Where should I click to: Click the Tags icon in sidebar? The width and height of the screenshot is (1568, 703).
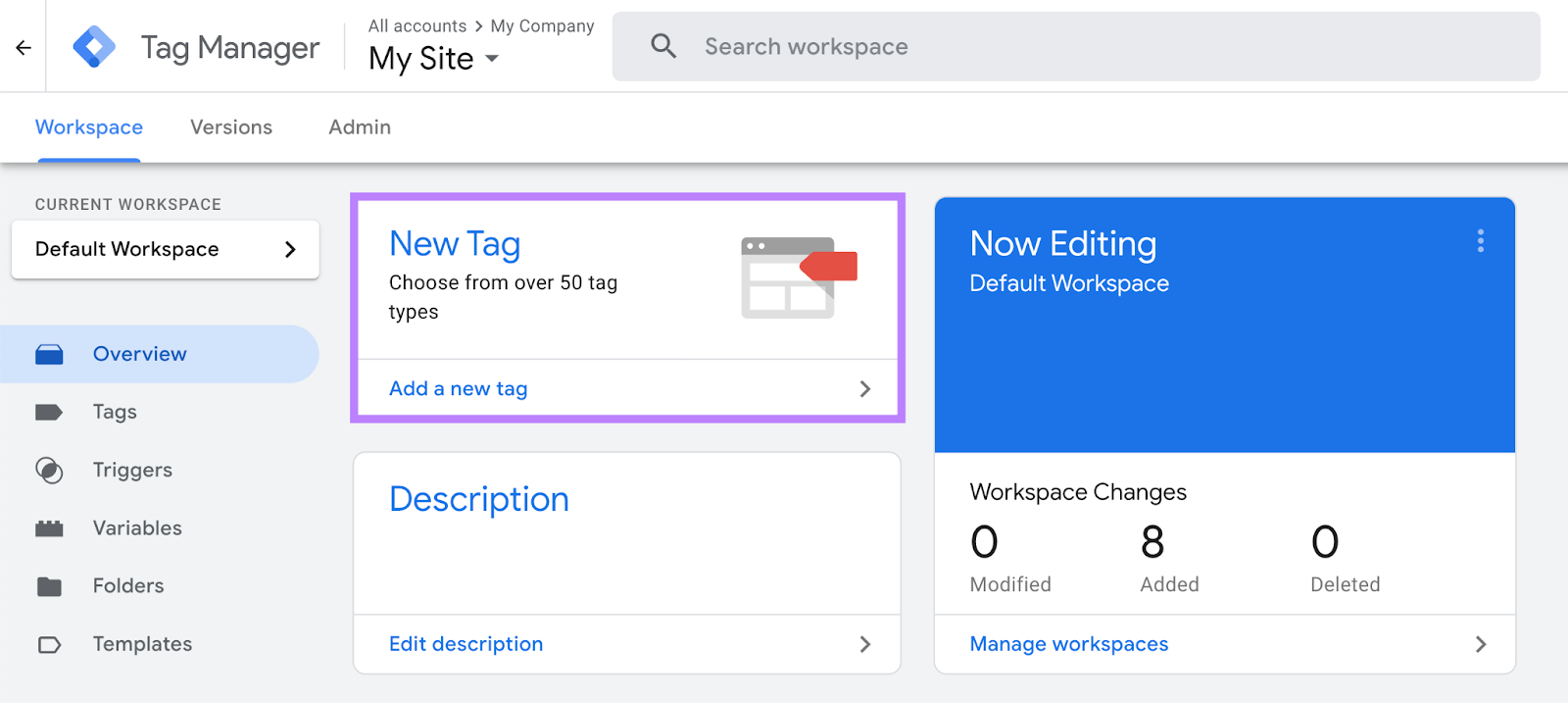(49, 412)
